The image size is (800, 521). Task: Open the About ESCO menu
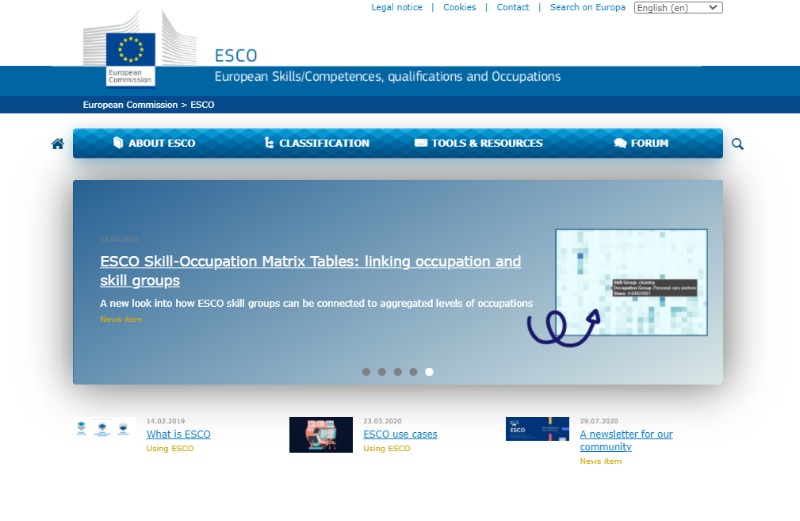click(x=154, y=143)
